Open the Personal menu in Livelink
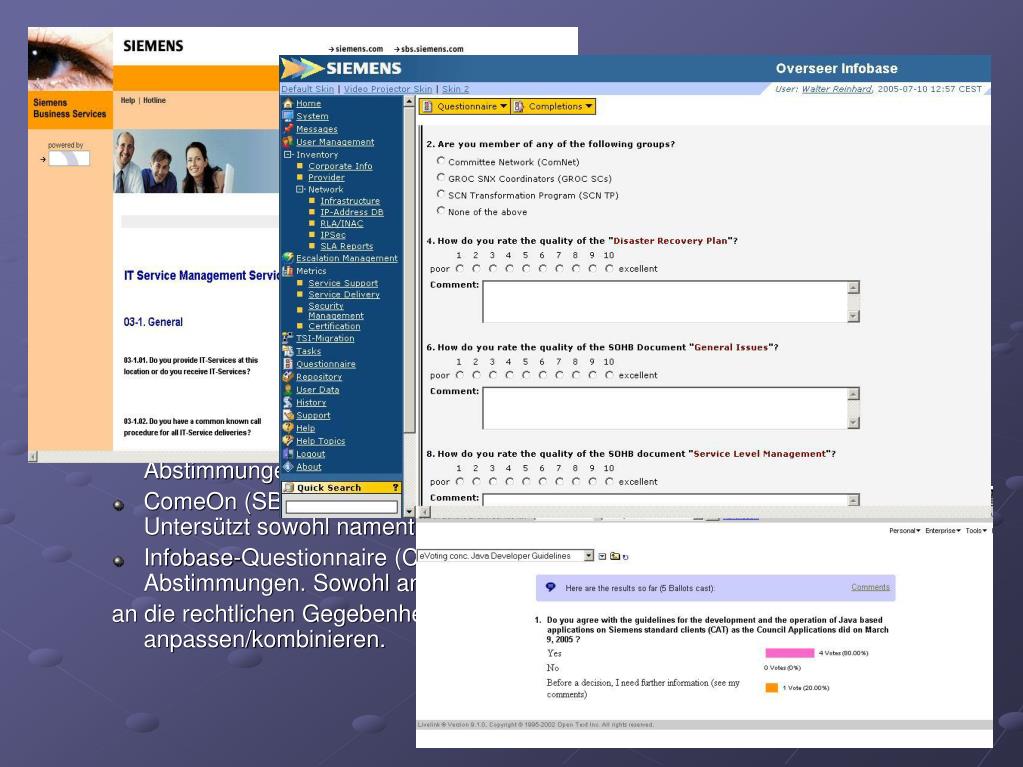The image size is (1023, 767). [905, 531]
